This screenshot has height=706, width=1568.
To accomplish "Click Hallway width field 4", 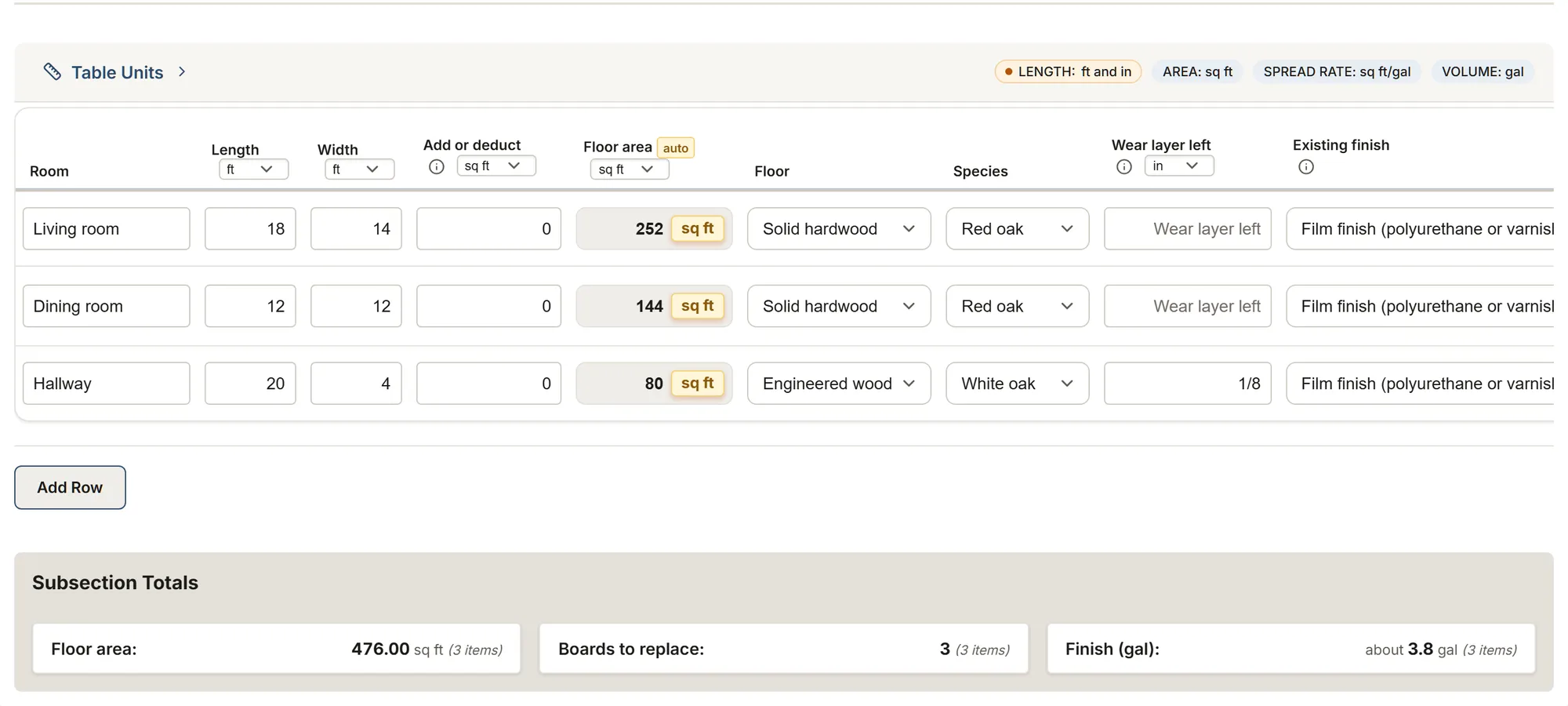I will pos(356,384).
